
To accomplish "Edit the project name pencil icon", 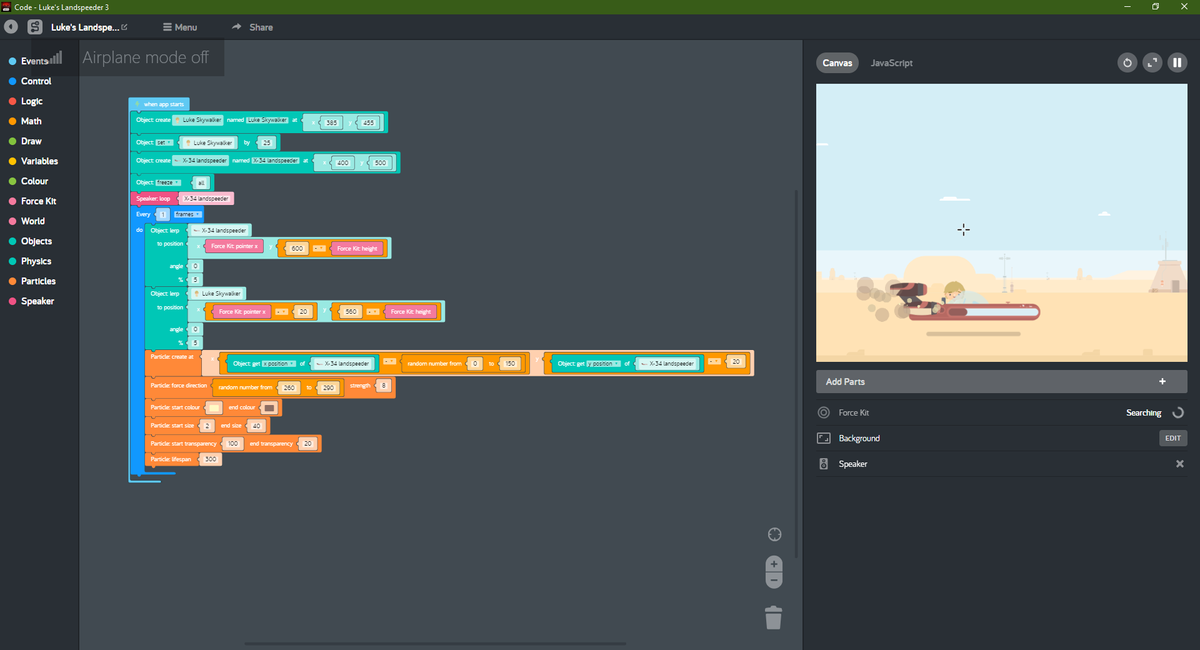I will point(124,27).
